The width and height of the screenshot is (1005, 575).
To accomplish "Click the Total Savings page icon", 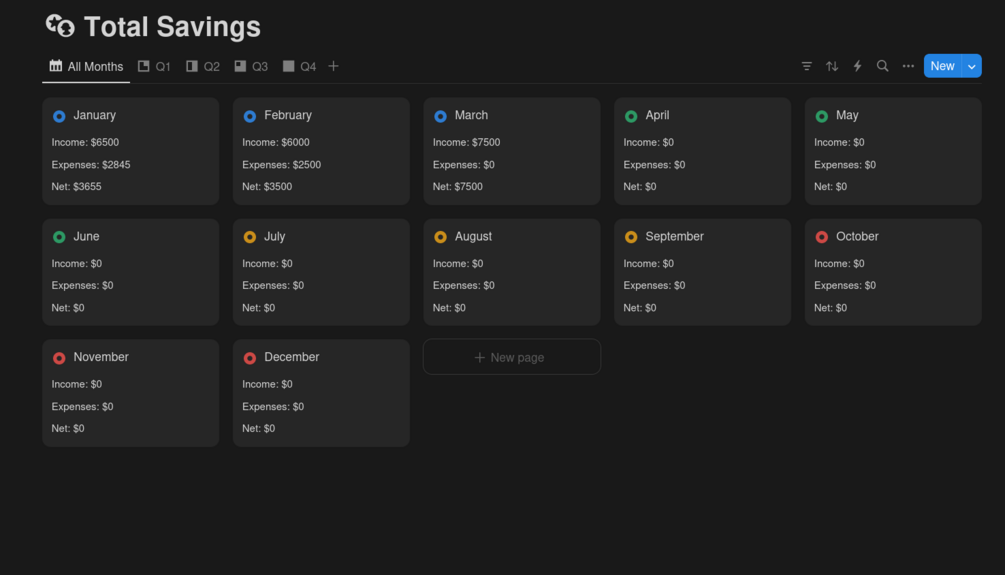I will tap(60, 26).
